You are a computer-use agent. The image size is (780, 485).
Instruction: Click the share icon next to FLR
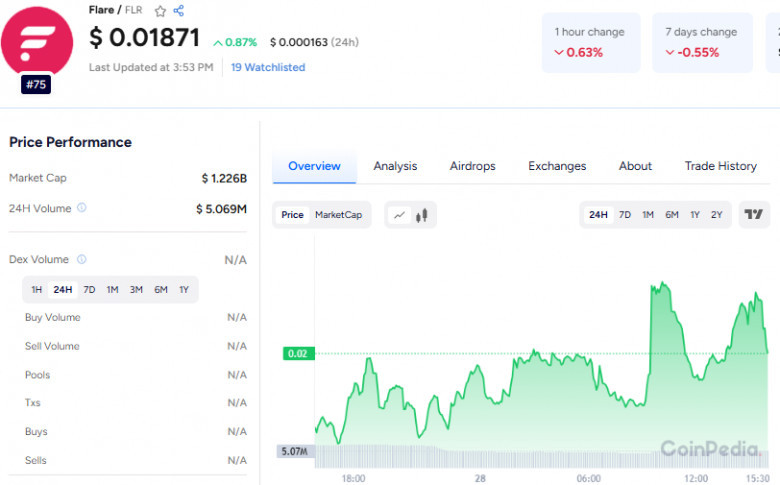tap(179, 10)
